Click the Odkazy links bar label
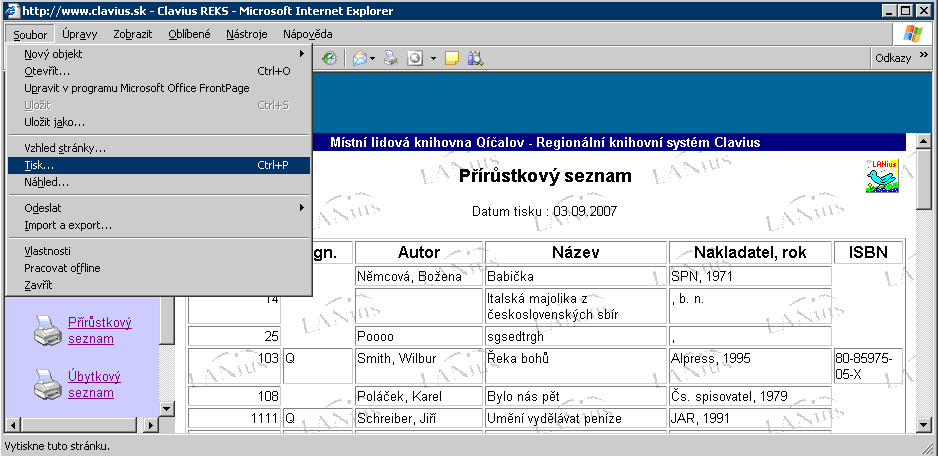Screen dimensions: 938x456 (x=893, y=58)
